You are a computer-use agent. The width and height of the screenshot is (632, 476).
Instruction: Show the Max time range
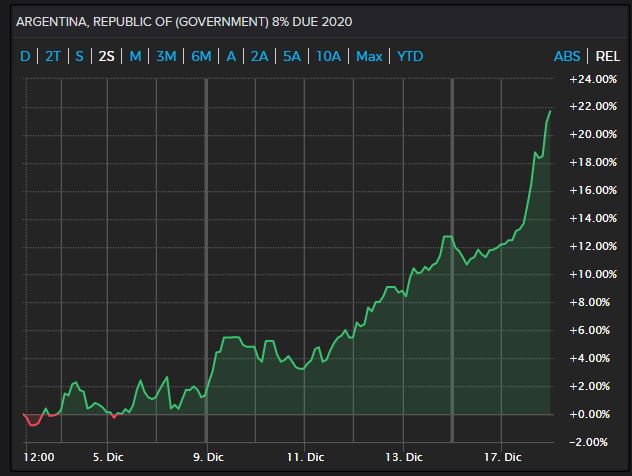369,56
